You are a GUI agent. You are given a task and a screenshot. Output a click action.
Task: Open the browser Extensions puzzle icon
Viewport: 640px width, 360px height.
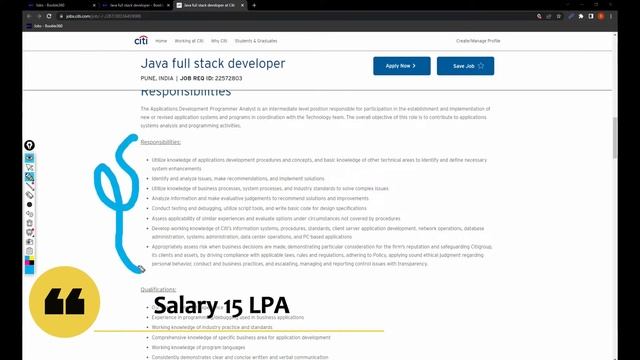pyautogui.click(x=581, y=16)
